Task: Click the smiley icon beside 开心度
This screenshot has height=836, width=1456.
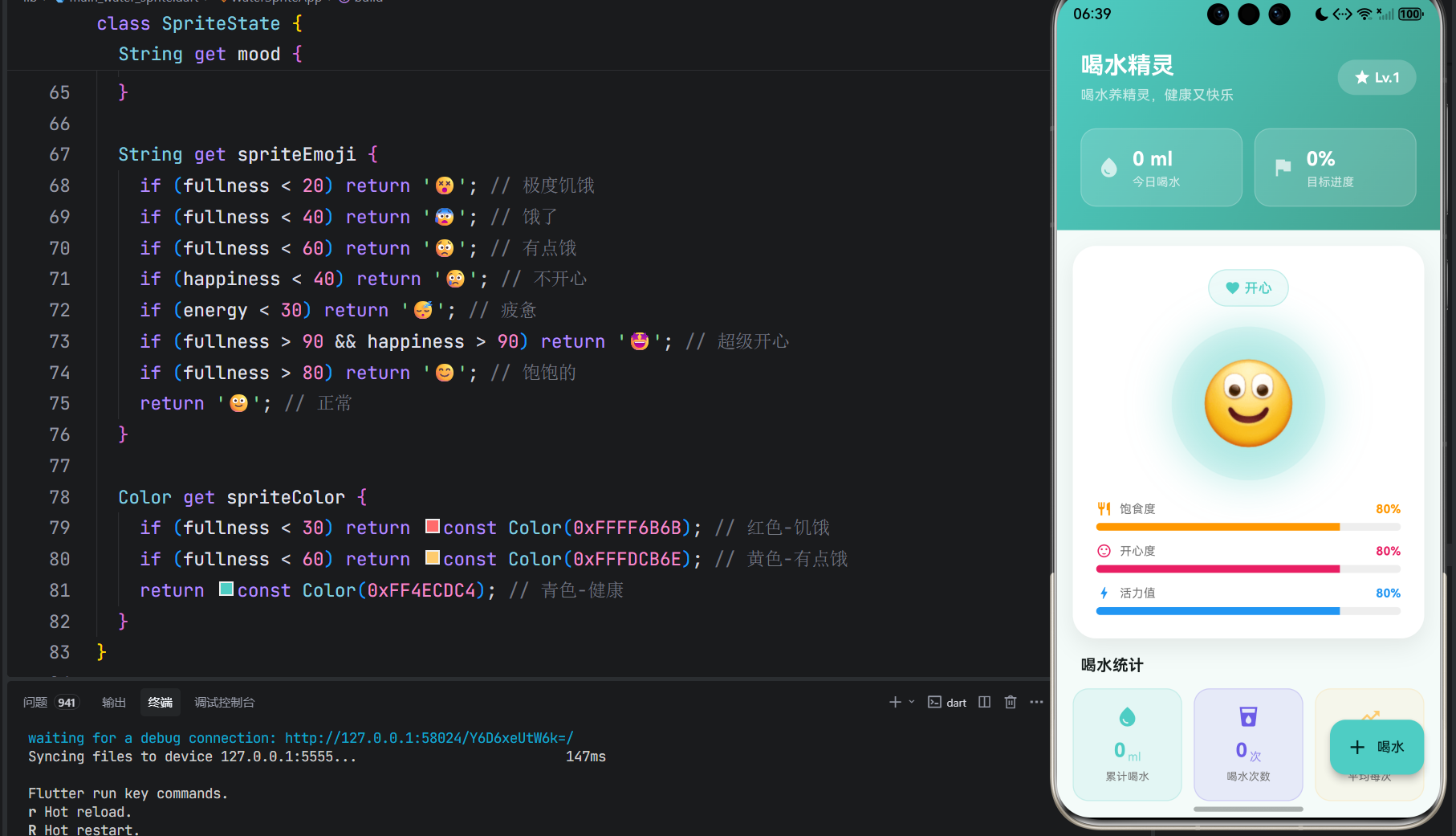Action: (1105, 550)
